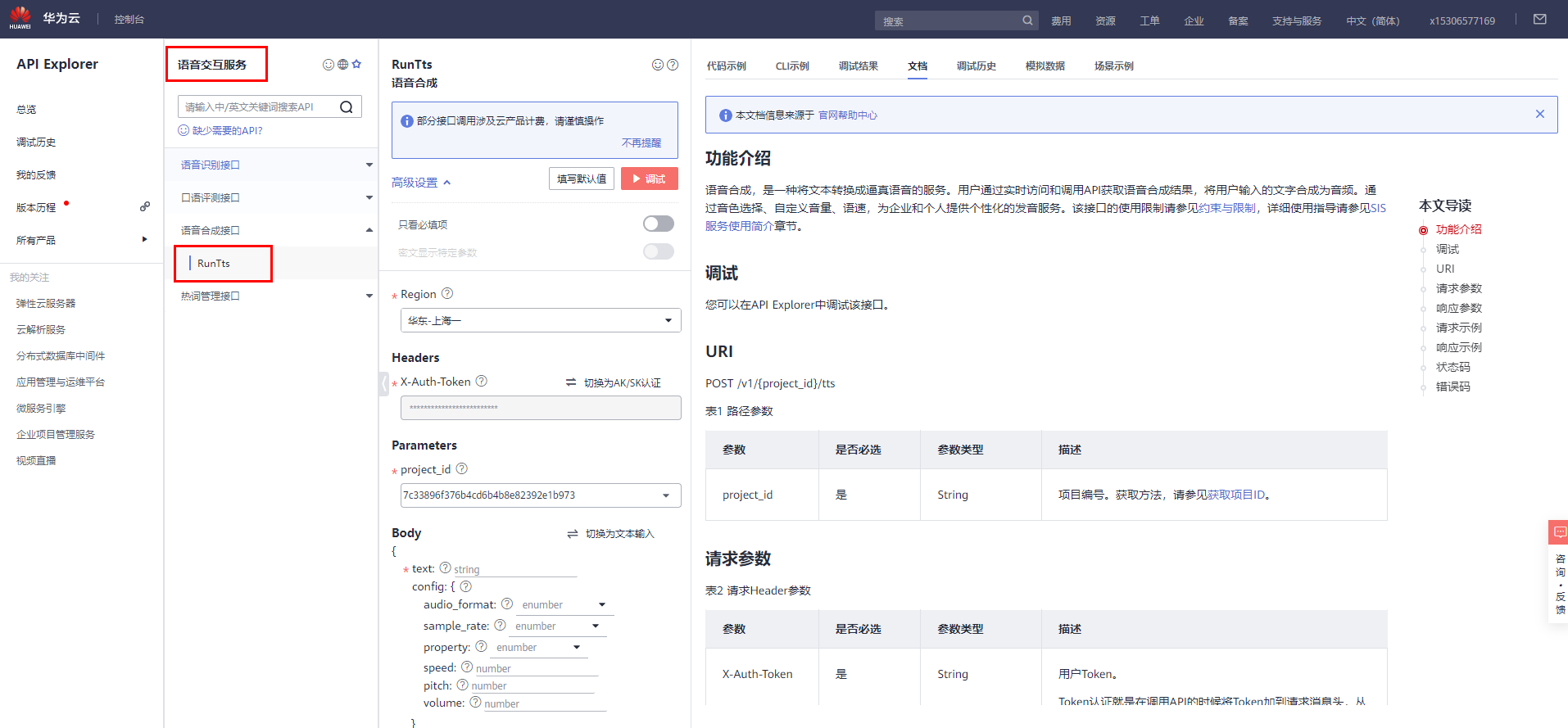Image resolution: width=1568 pixels, height=728 pixels.
Task: Open the 费用 menu in the top bar
Action: [1062, 20]
